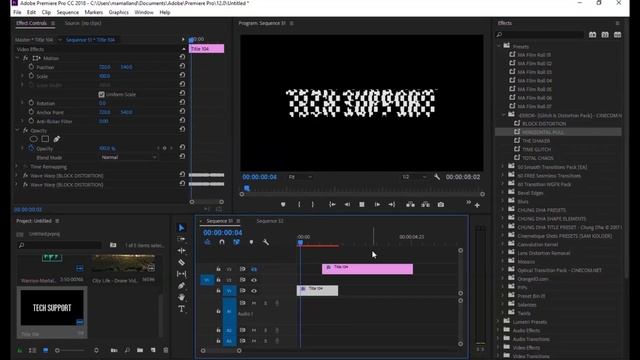Open the Sequence menu
The height and width of the screenshot is (360, 640).
click(68, 12)
